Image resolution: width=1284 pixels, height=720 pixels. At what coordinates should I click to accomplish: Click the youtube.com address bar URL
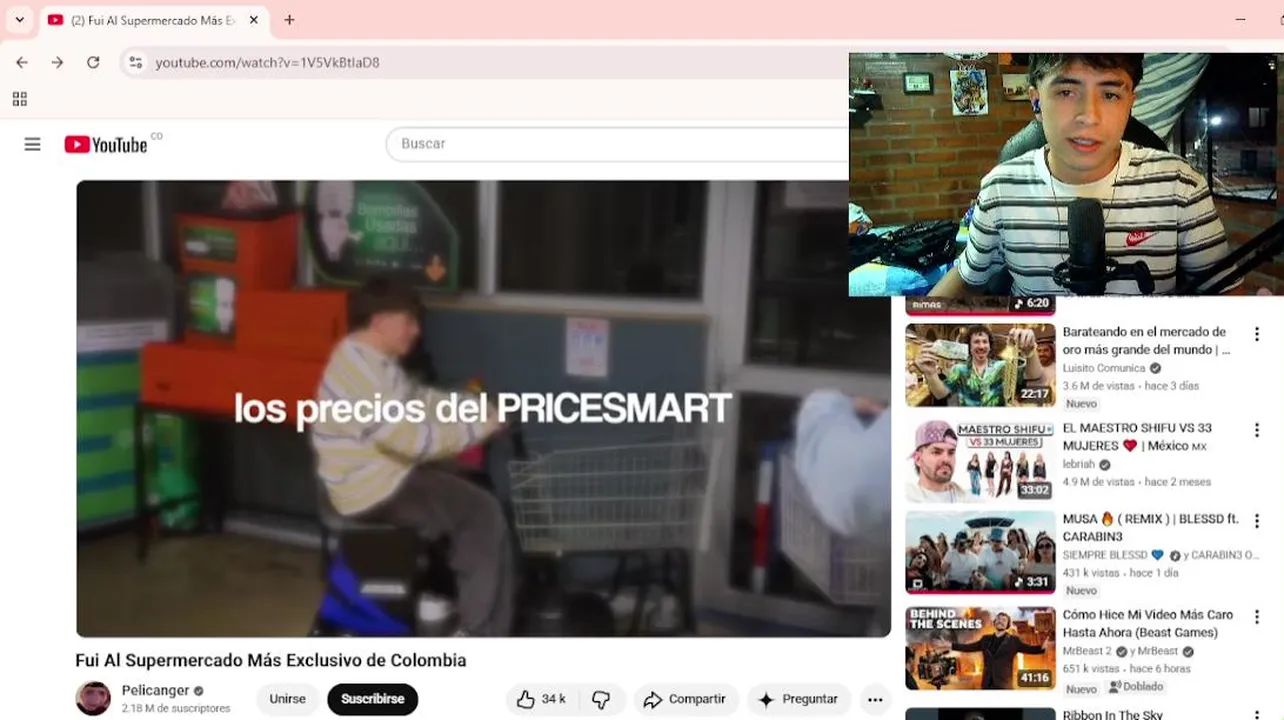point(267,62)
